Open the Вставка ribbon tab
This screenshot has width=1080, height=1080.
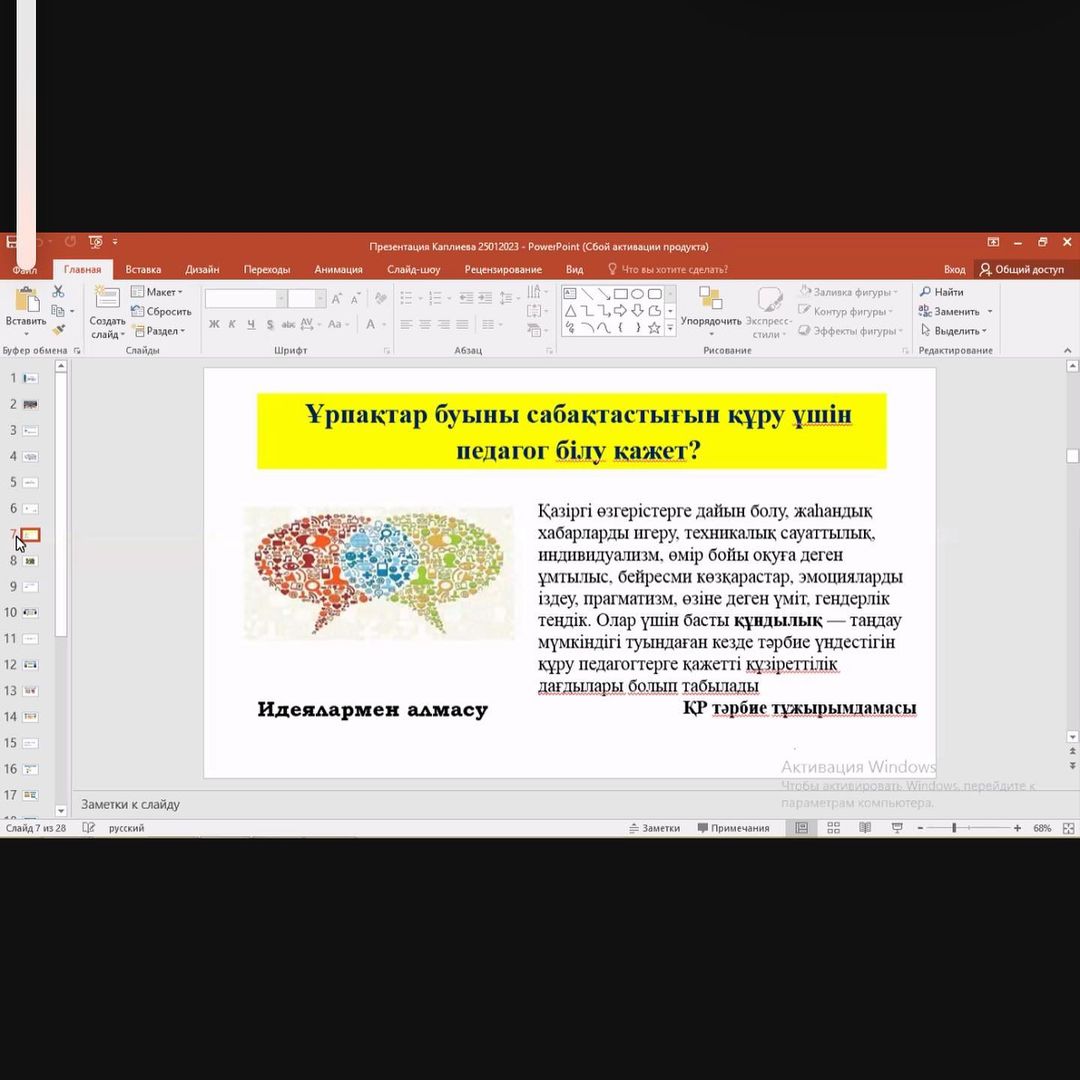click(143, 269)
